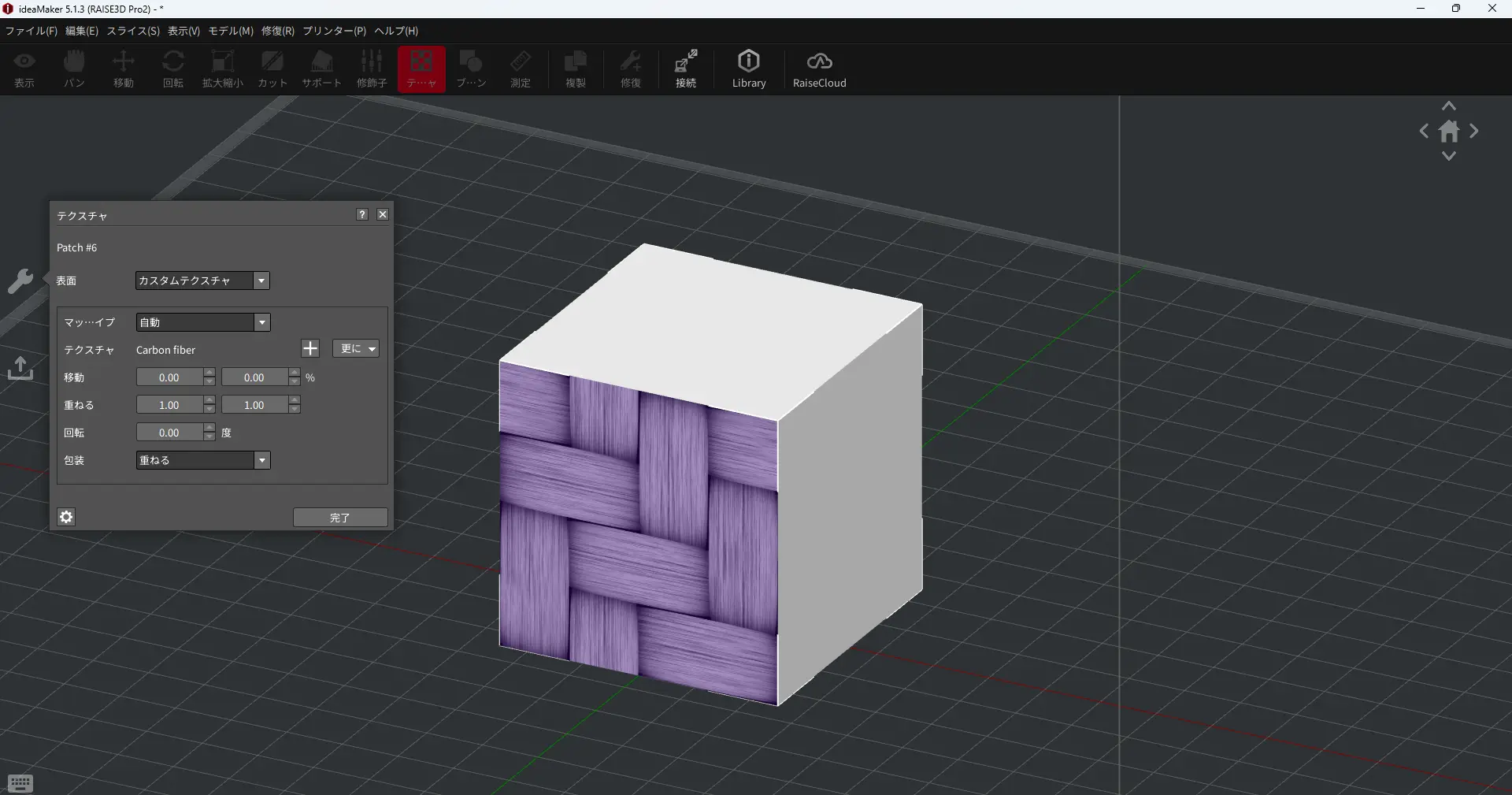Open the Library icon in the toolbar

[748, 69]
